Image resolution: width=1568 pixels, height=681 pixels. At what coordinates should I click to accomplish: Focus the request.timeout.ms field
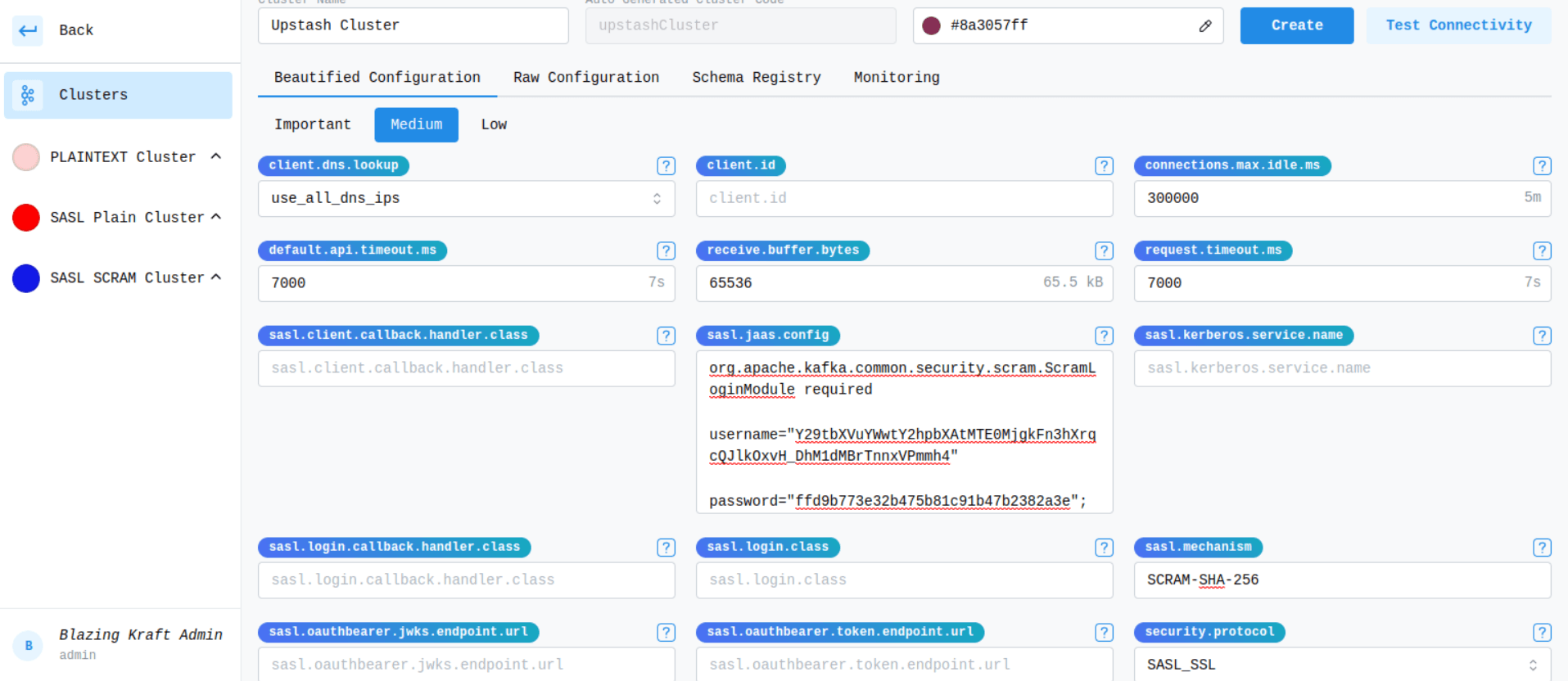[1343, 283]
